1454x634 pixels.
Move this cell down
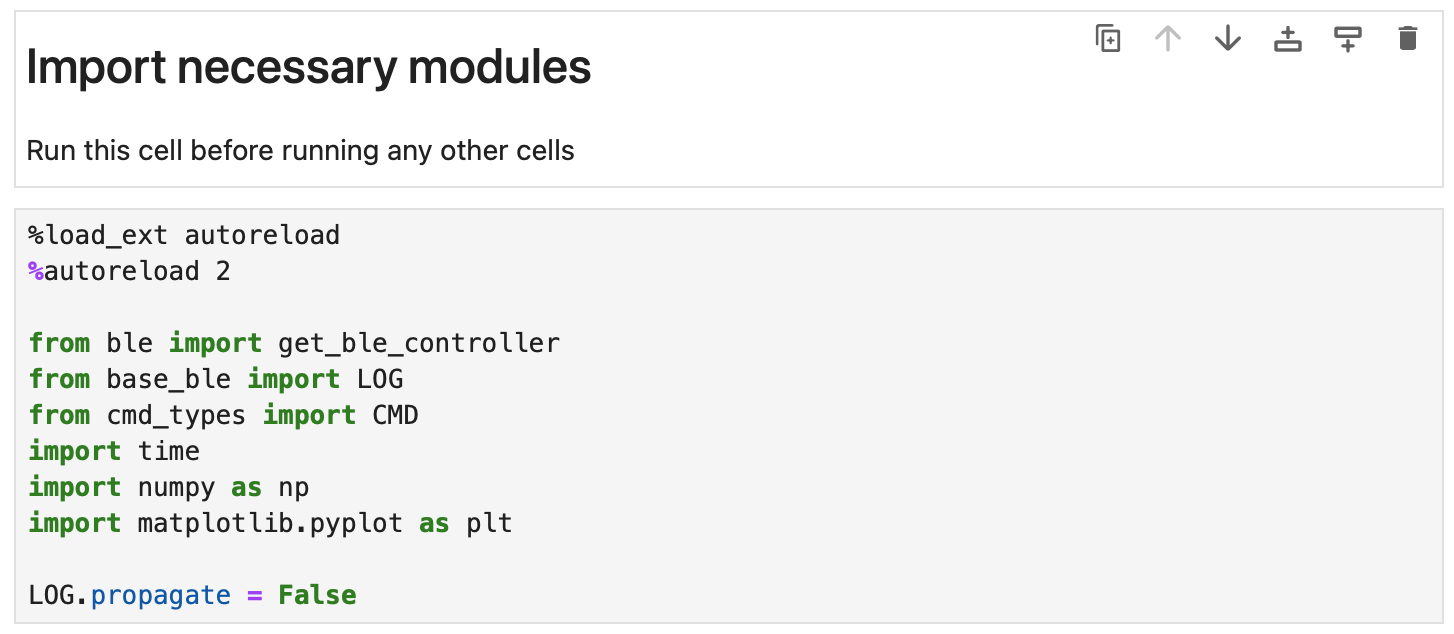coord(1228,39)
